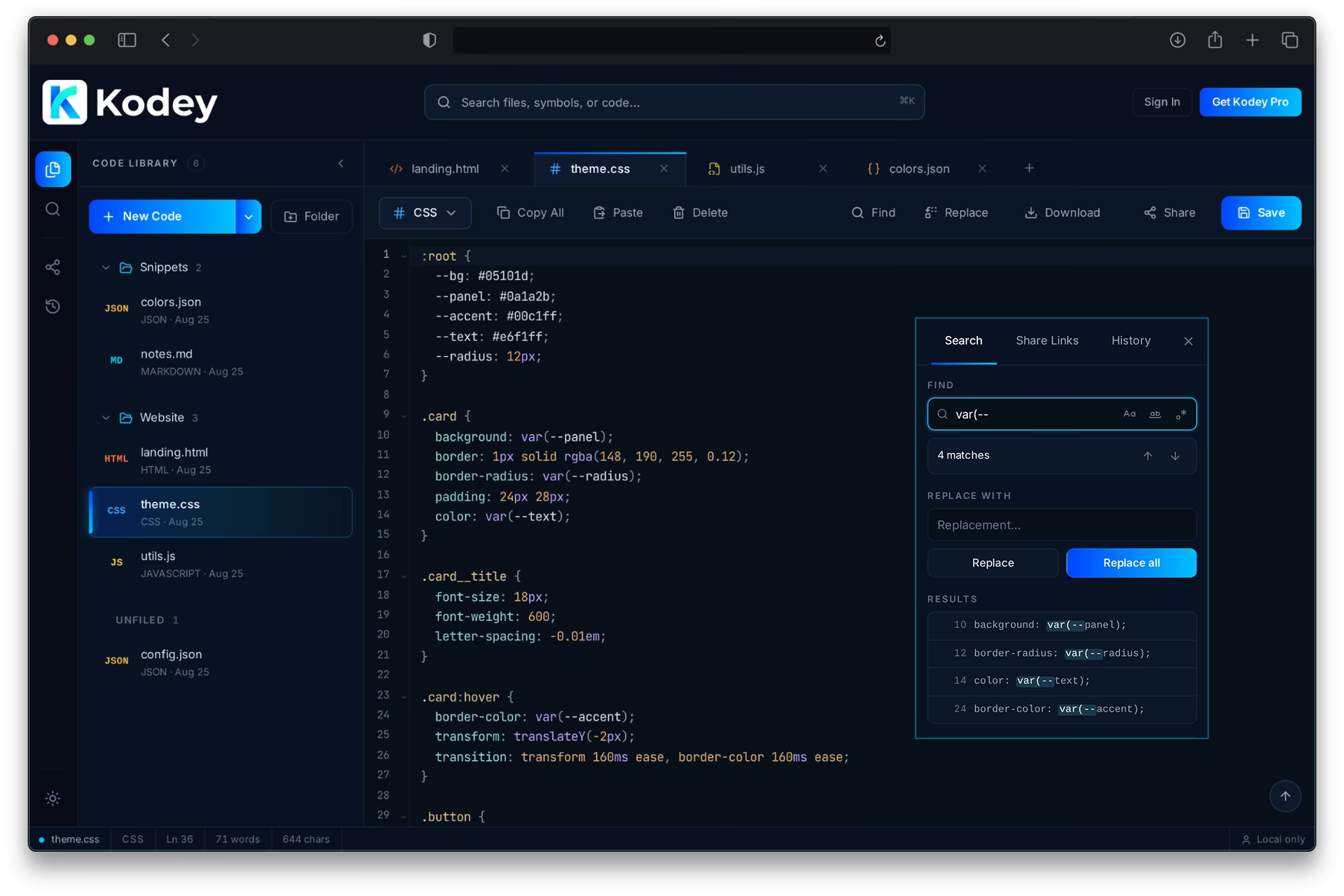Close the search panel

[x=1188, y=342]
